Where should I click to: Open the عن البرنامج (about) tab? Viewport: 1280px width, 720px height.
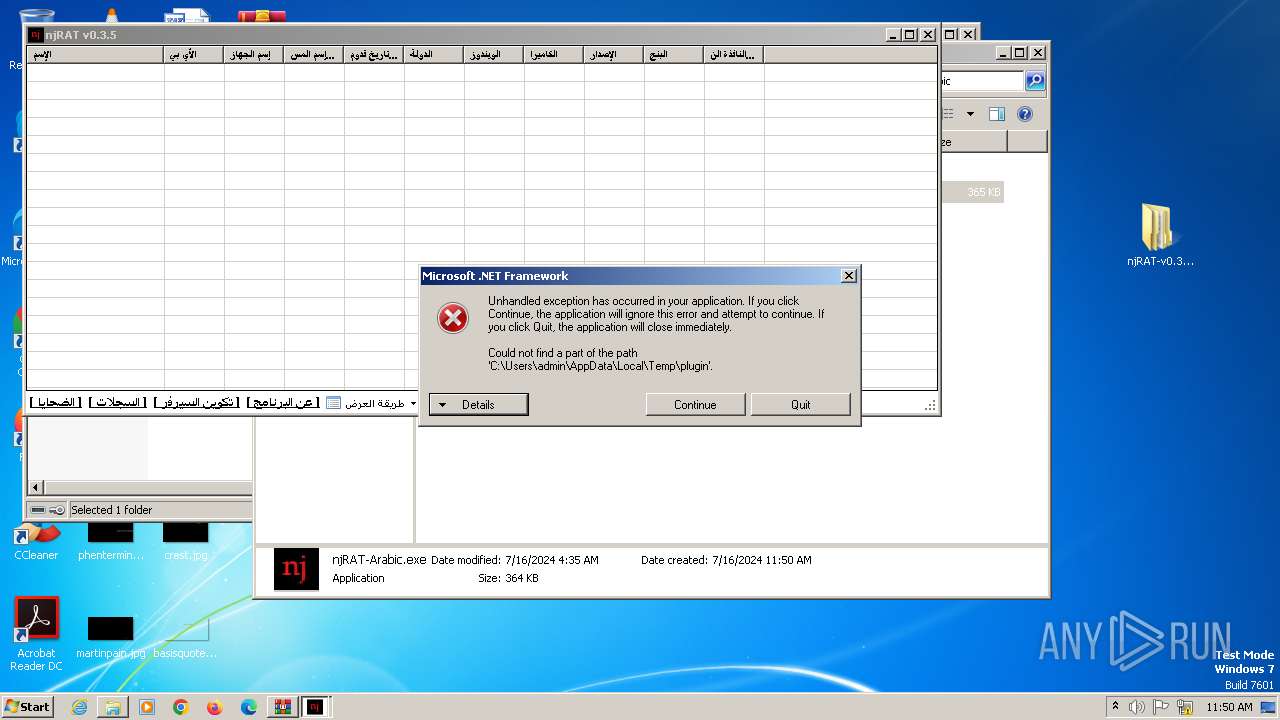click(x=284, y=403)
